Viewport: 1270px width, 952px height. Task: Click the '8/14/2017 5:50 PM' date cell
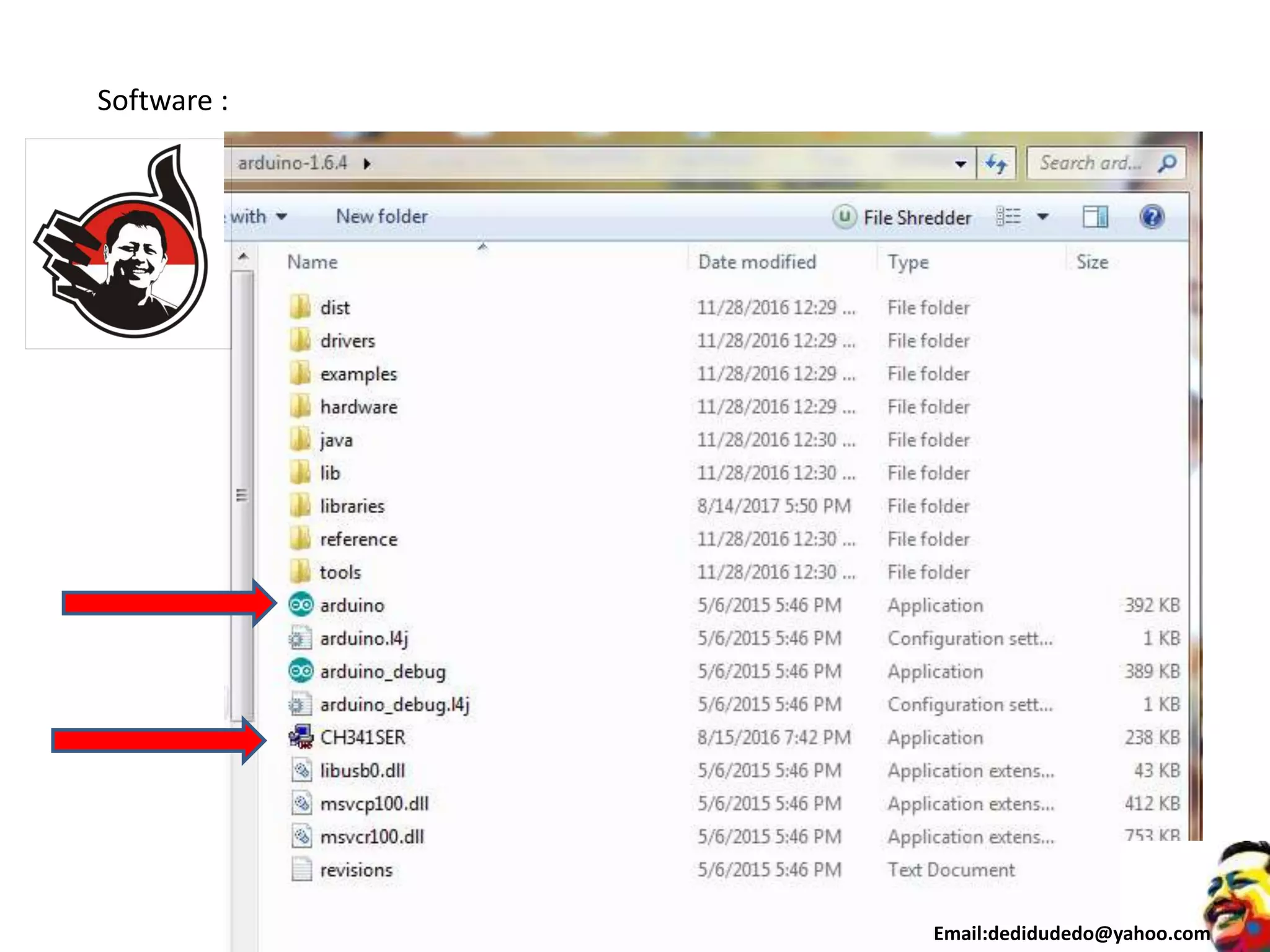(x=774, y=506)
